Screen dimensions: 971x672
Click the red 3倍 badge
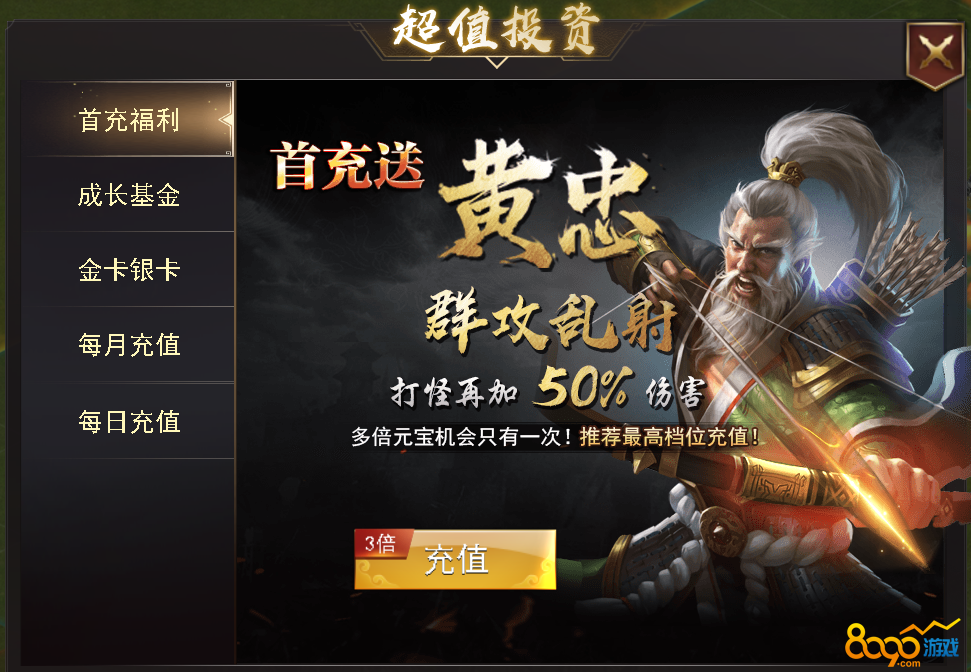380,544
